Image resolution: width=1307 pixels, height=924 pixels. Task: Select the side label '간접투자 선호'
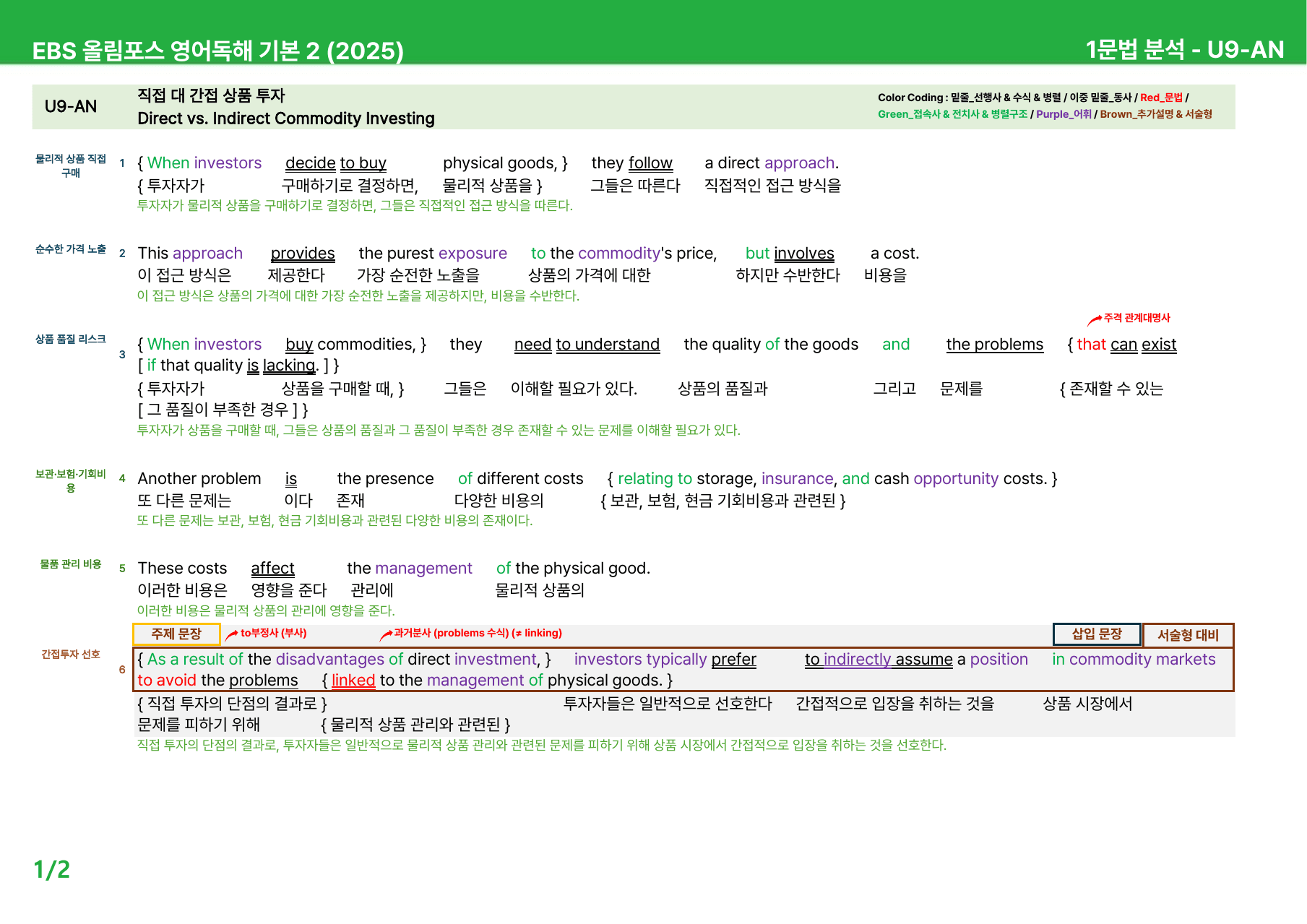click(x=71, y=655)
